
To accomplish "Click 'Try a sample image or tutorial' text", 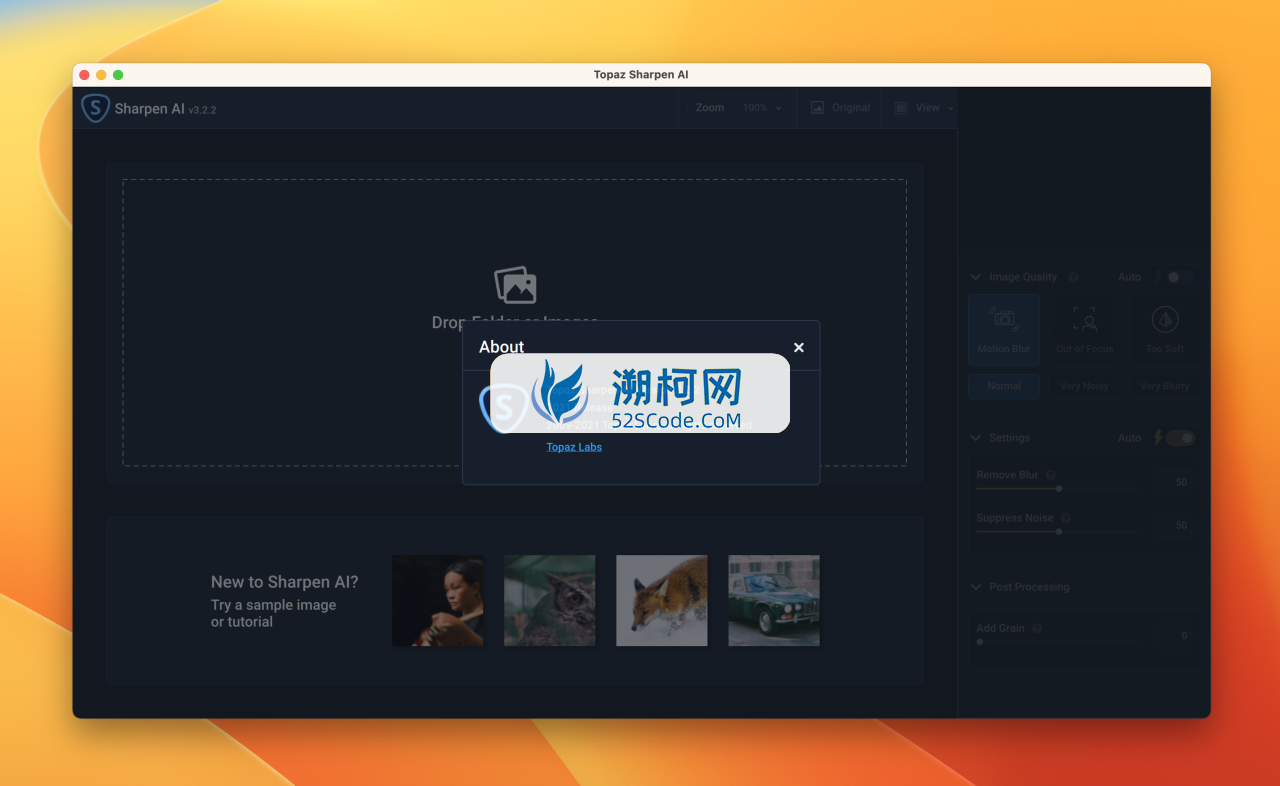I will 273,613.
